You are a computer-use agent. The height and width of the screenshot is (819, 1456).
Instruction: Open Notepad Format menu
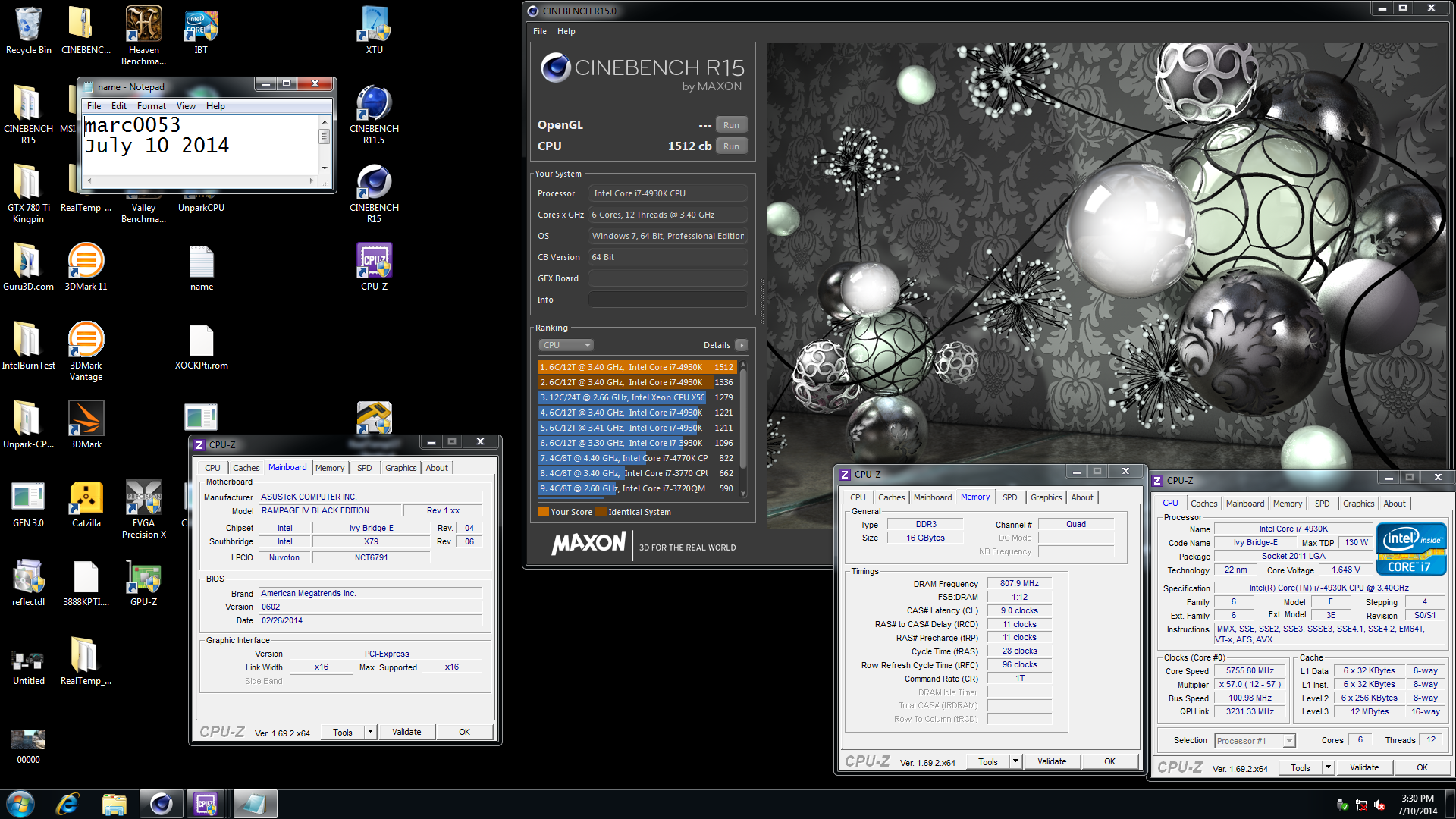(x=151, y=106)
